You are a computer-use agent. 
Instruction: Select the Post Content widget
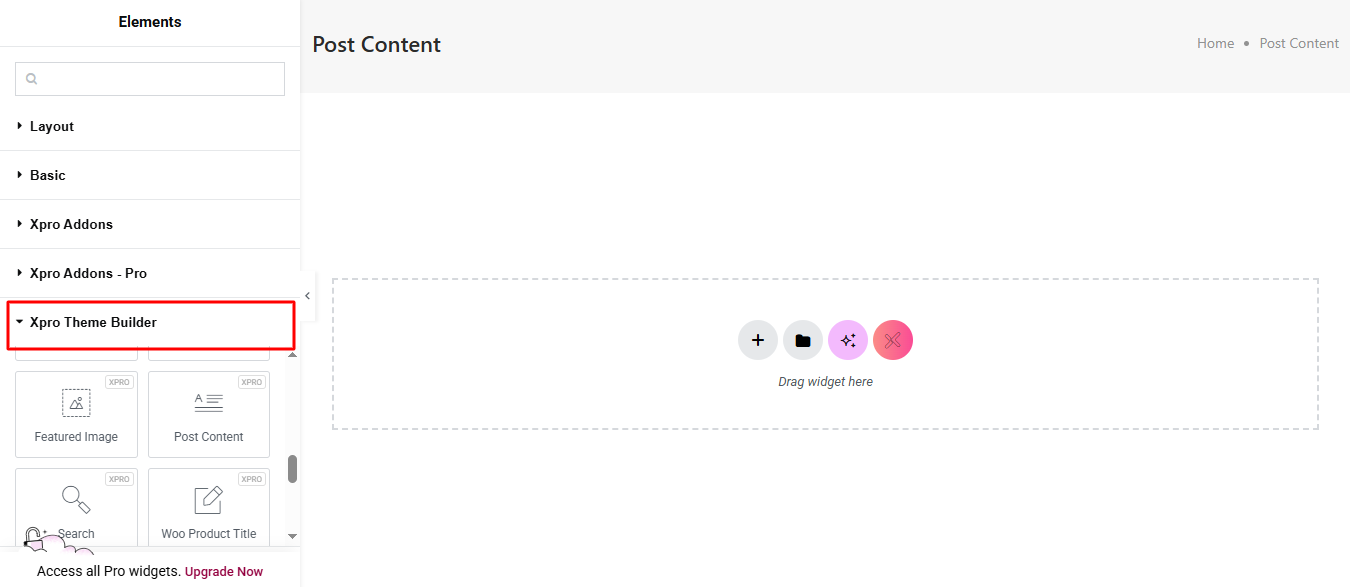pyautogui.click(x=208, y=415)
